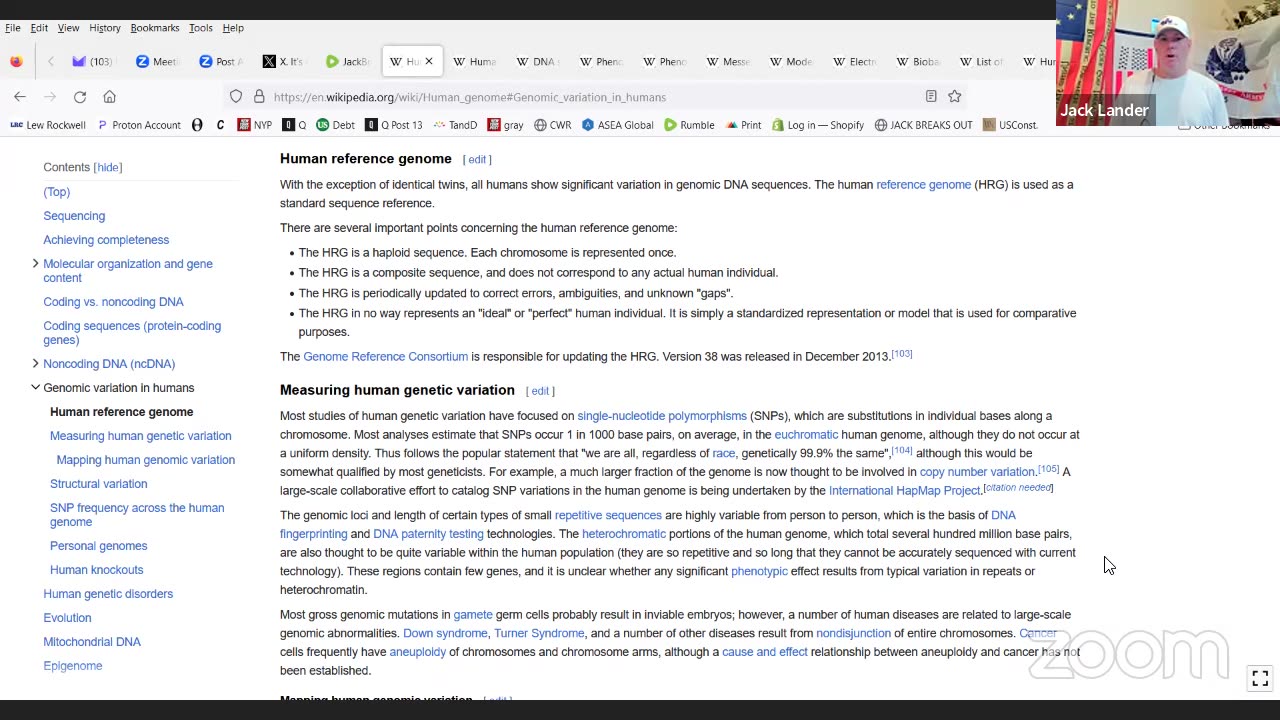The height and width of the screenshot is (720, 1280).
Task: Open the NYP bookmark
Action: coord(255,125)
